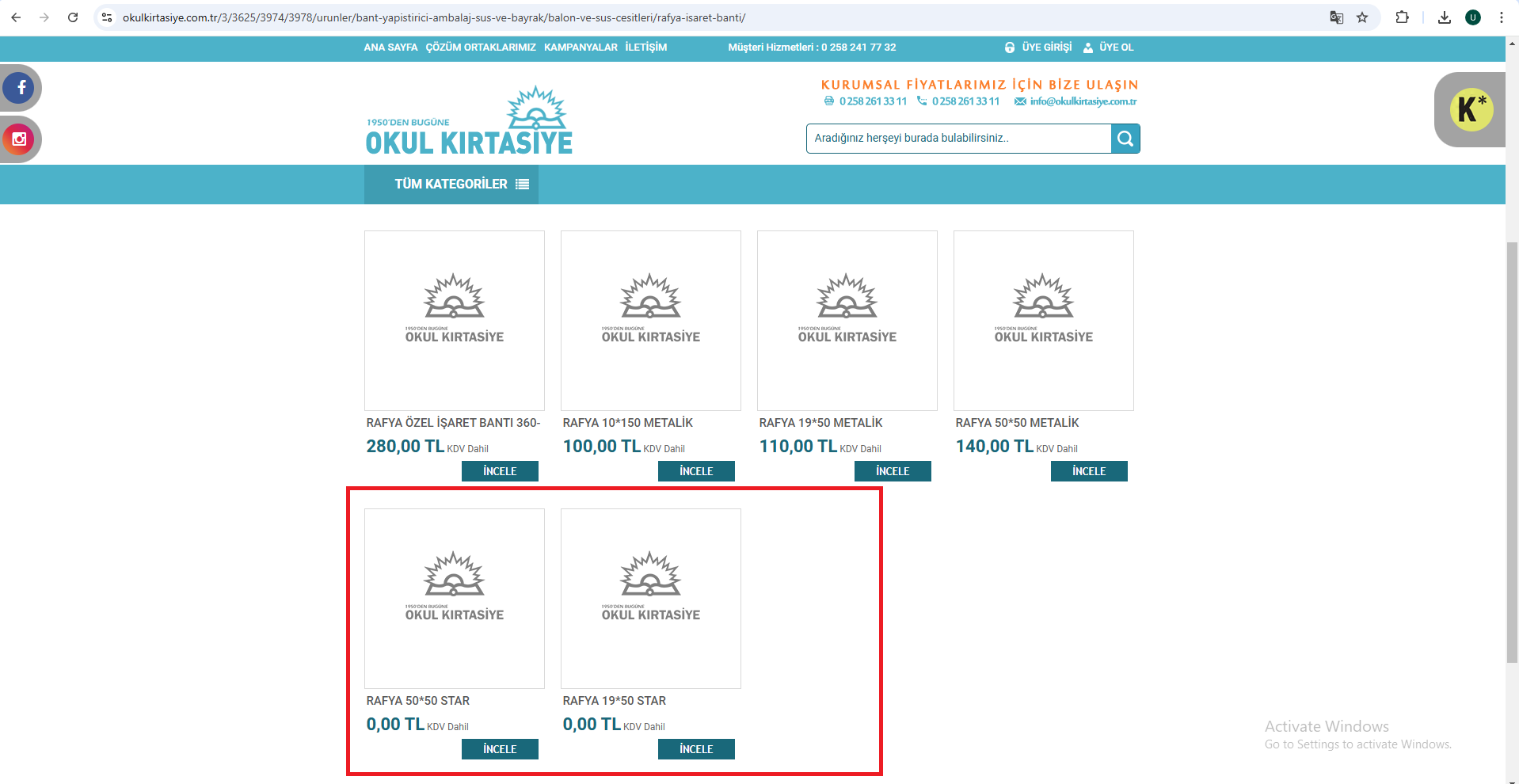
Task: Go back with browser back arrow
Action: pyautogui.click(x=16, y=17)
